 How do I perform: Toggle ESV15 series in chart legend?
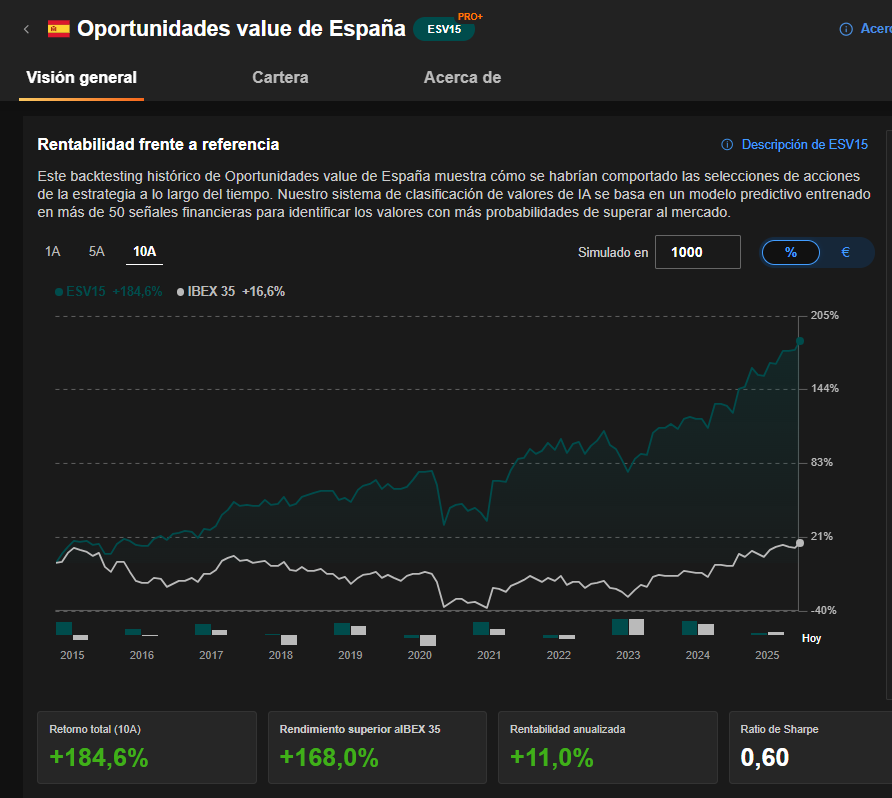pyautogui.click(x=109, y=291)
